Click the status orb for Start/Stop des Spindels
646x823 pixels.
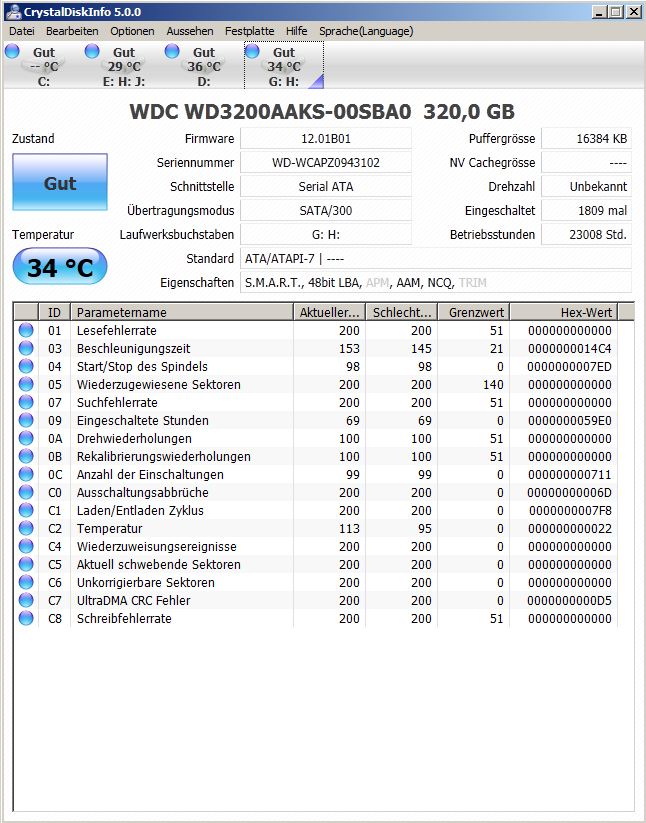[26, 366]
